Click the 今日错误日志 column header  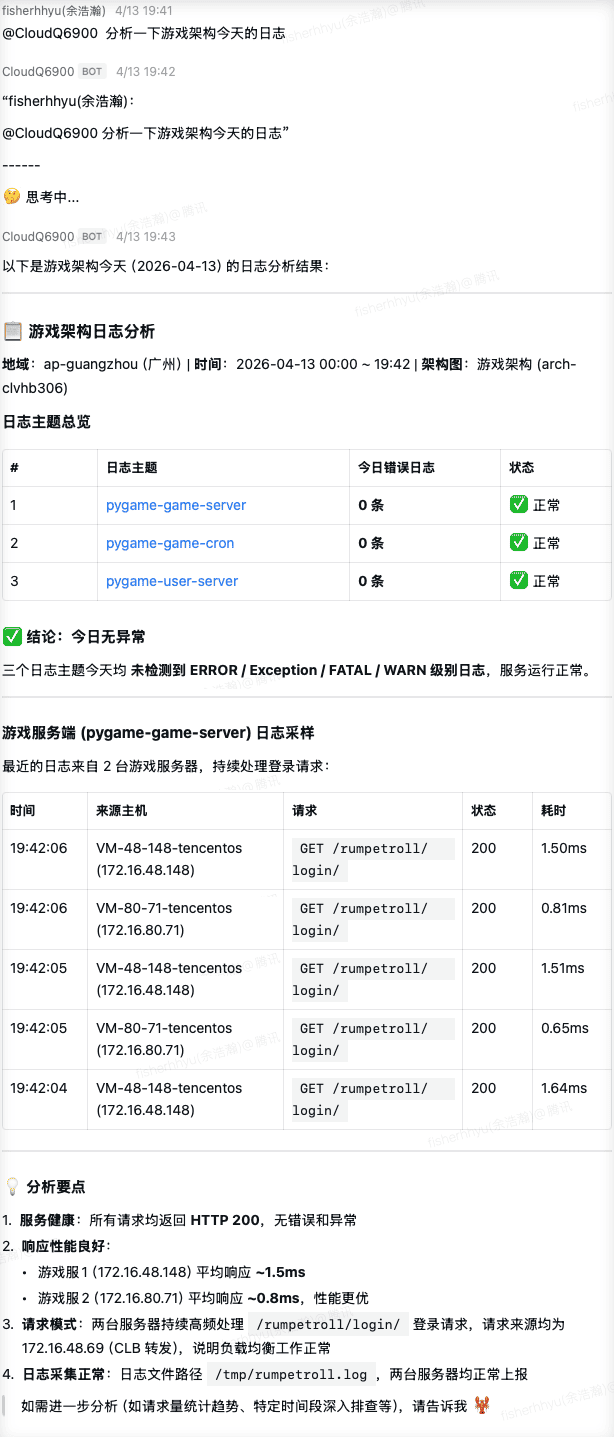click(396, 467)
